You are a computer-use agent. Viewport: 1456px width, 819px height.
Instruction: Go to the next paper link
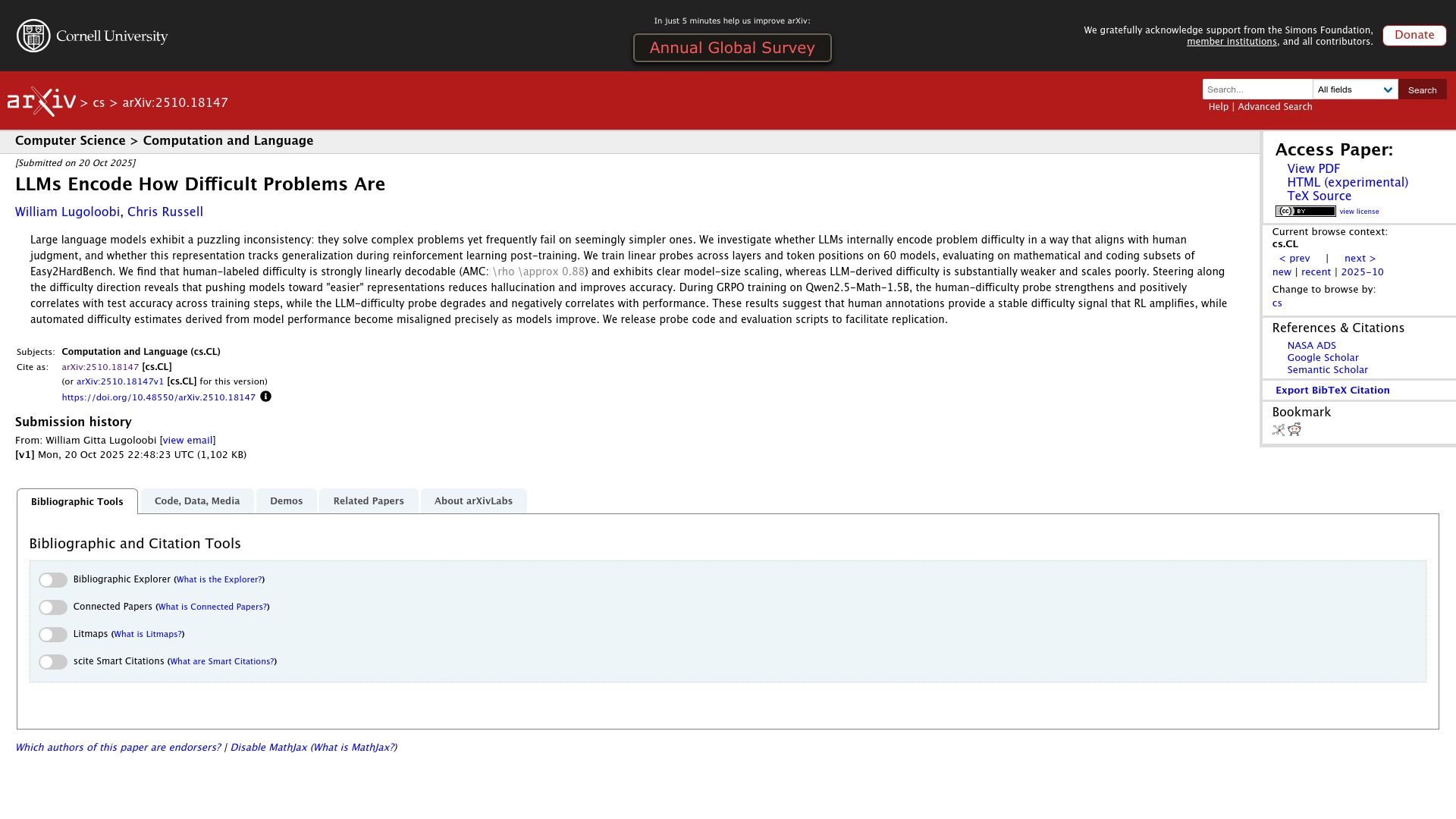point(1360,259)
